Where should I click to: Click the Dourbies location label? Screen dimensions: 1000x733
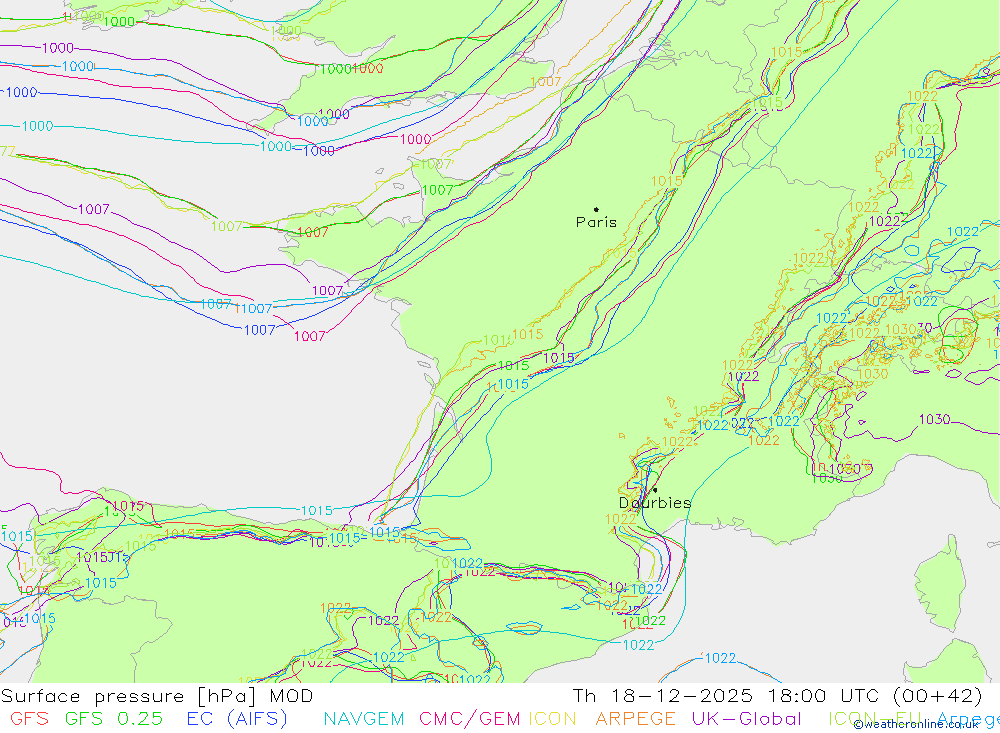(655, 503)
